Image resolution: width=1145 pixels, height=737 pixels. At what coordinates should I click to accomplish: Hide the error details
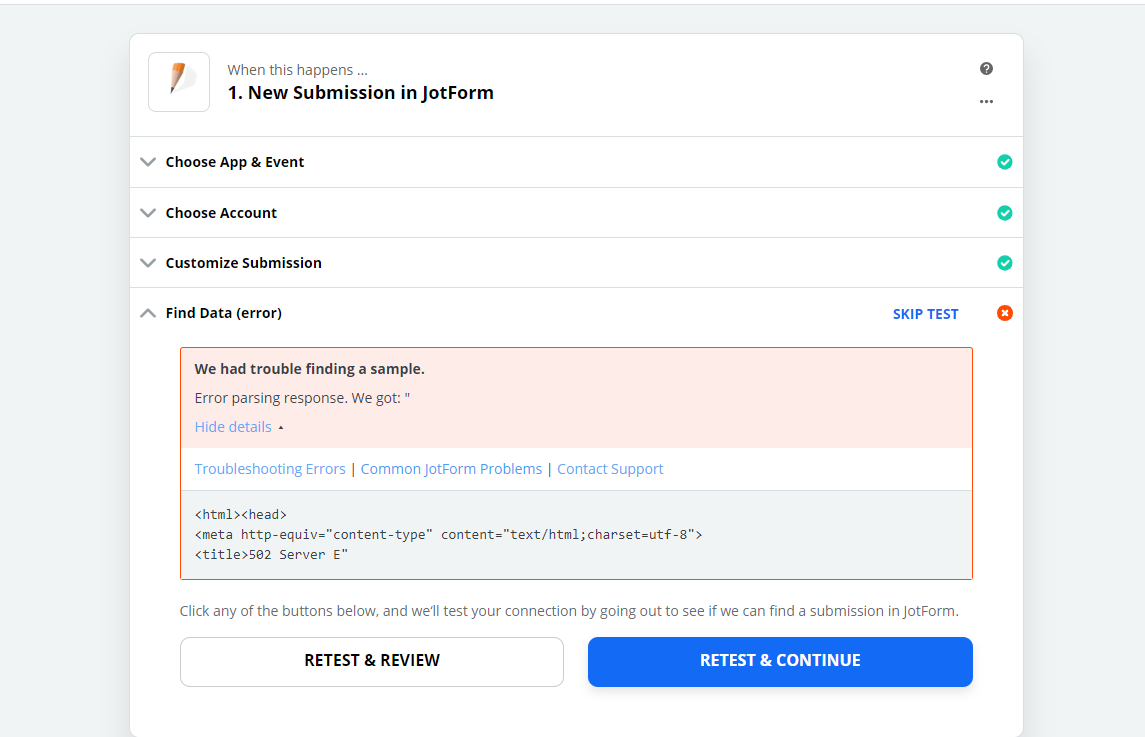[233, 426]
